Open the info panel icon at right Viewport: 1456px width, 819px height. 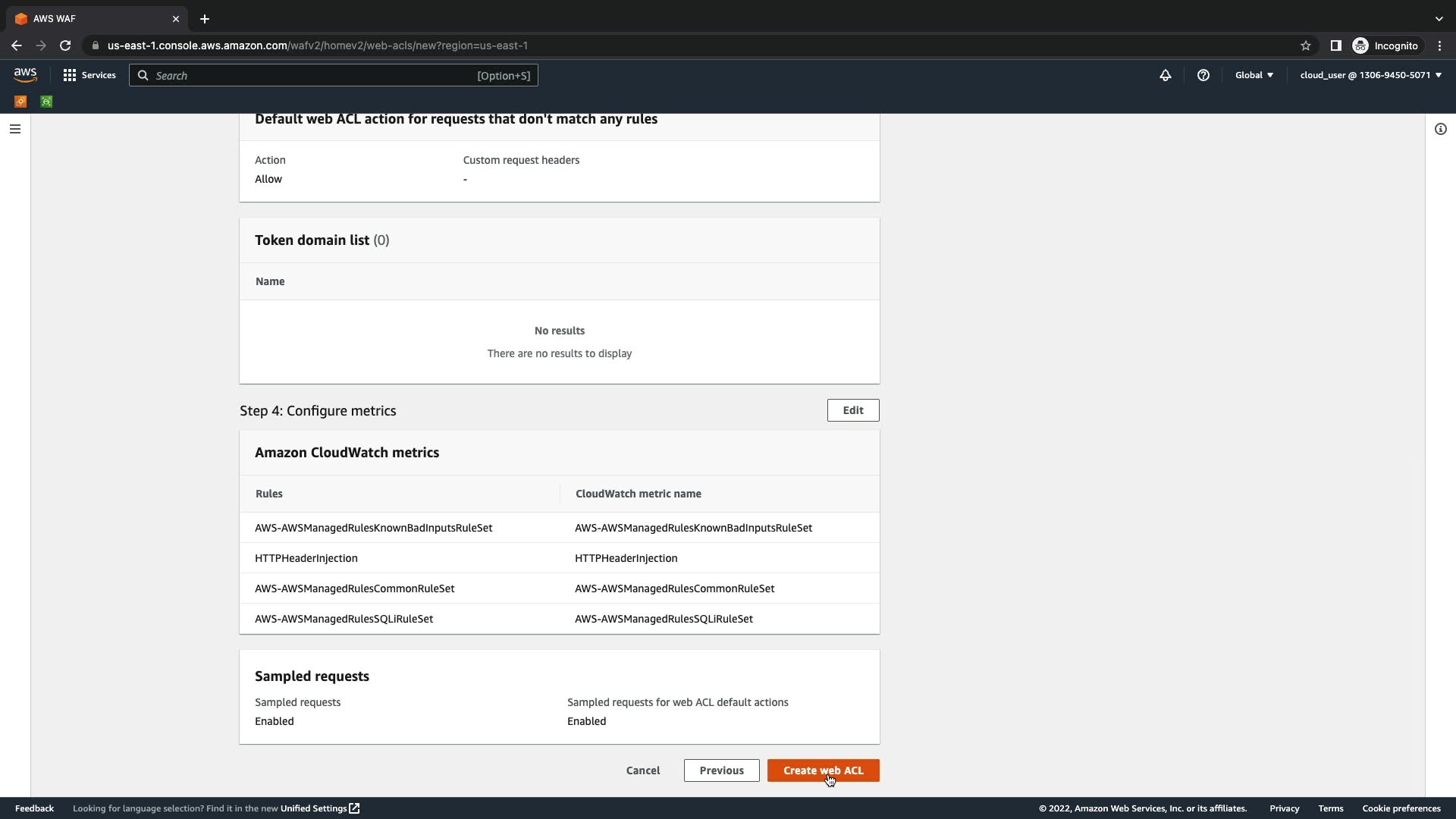pos(1440,129)
